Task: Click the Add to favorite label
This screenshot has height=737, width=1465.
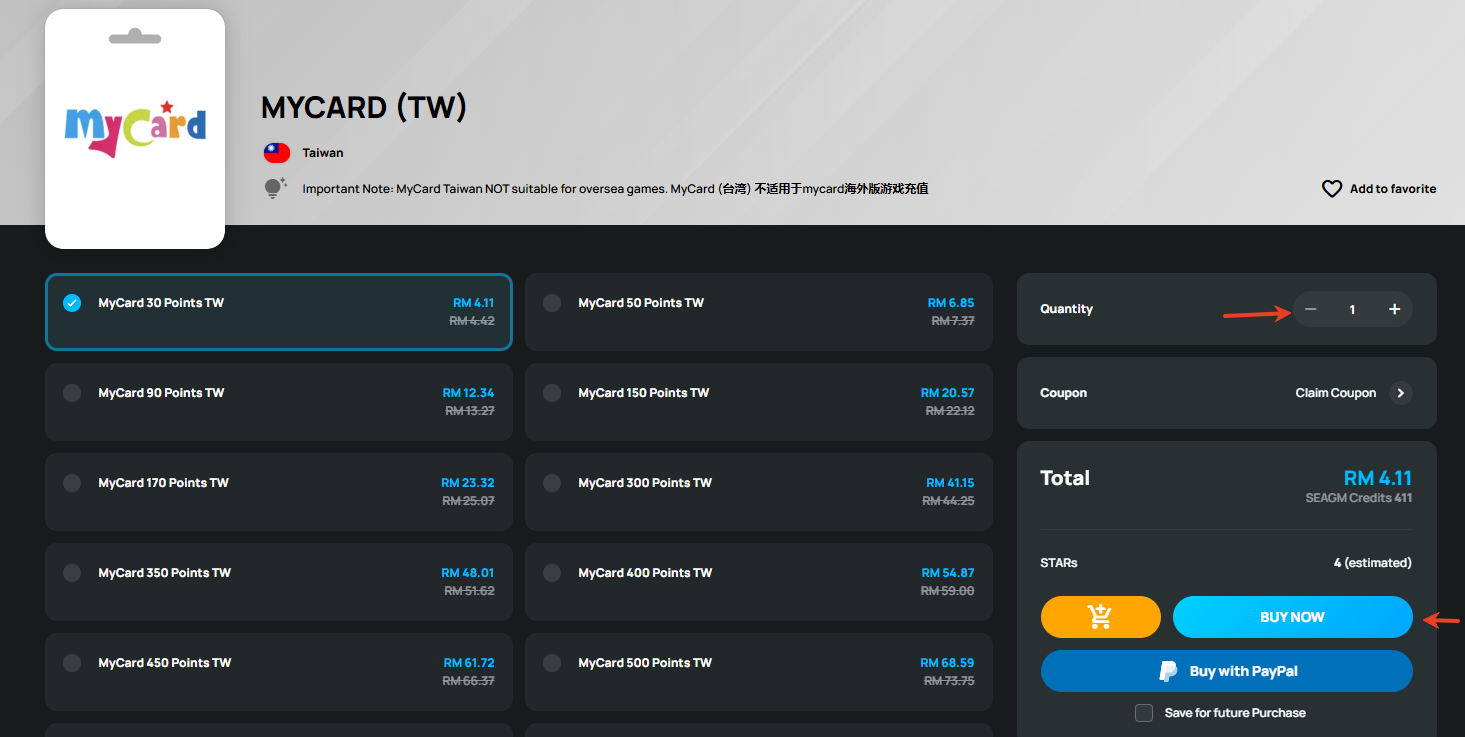Action: coord(1393,189)
